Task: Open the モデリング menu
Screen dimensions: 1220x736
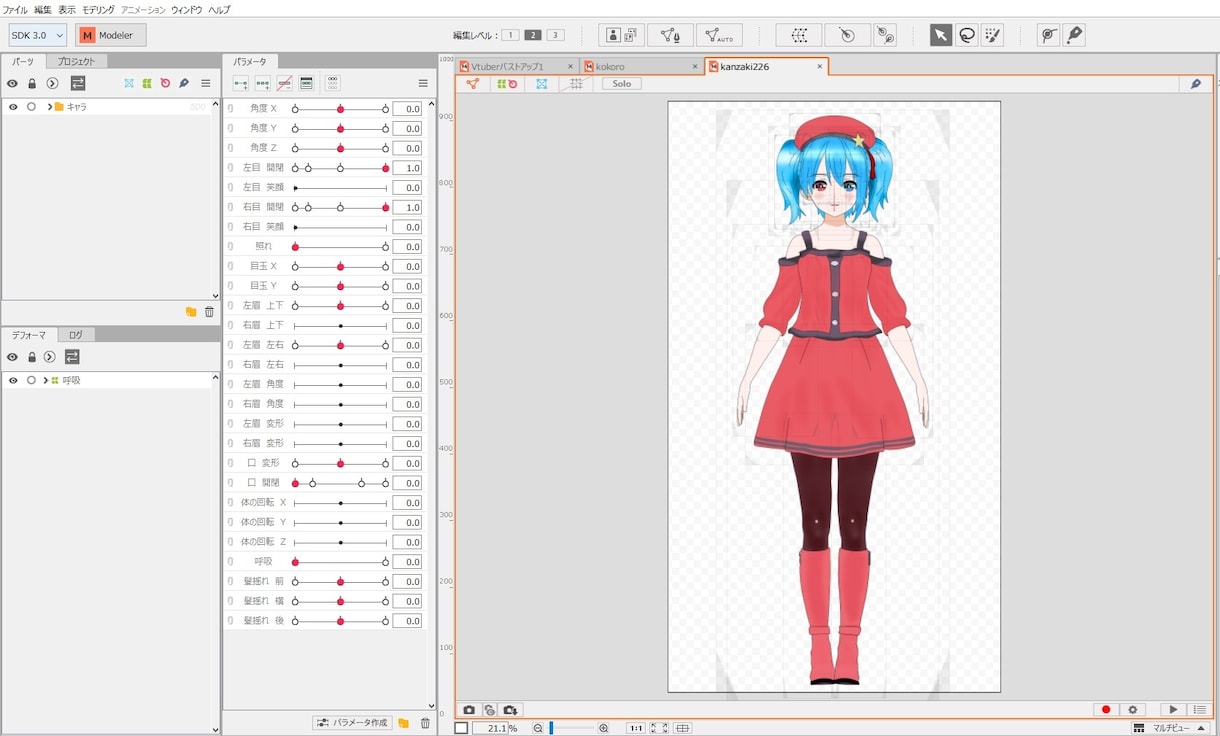Action: tap(98, 9)
